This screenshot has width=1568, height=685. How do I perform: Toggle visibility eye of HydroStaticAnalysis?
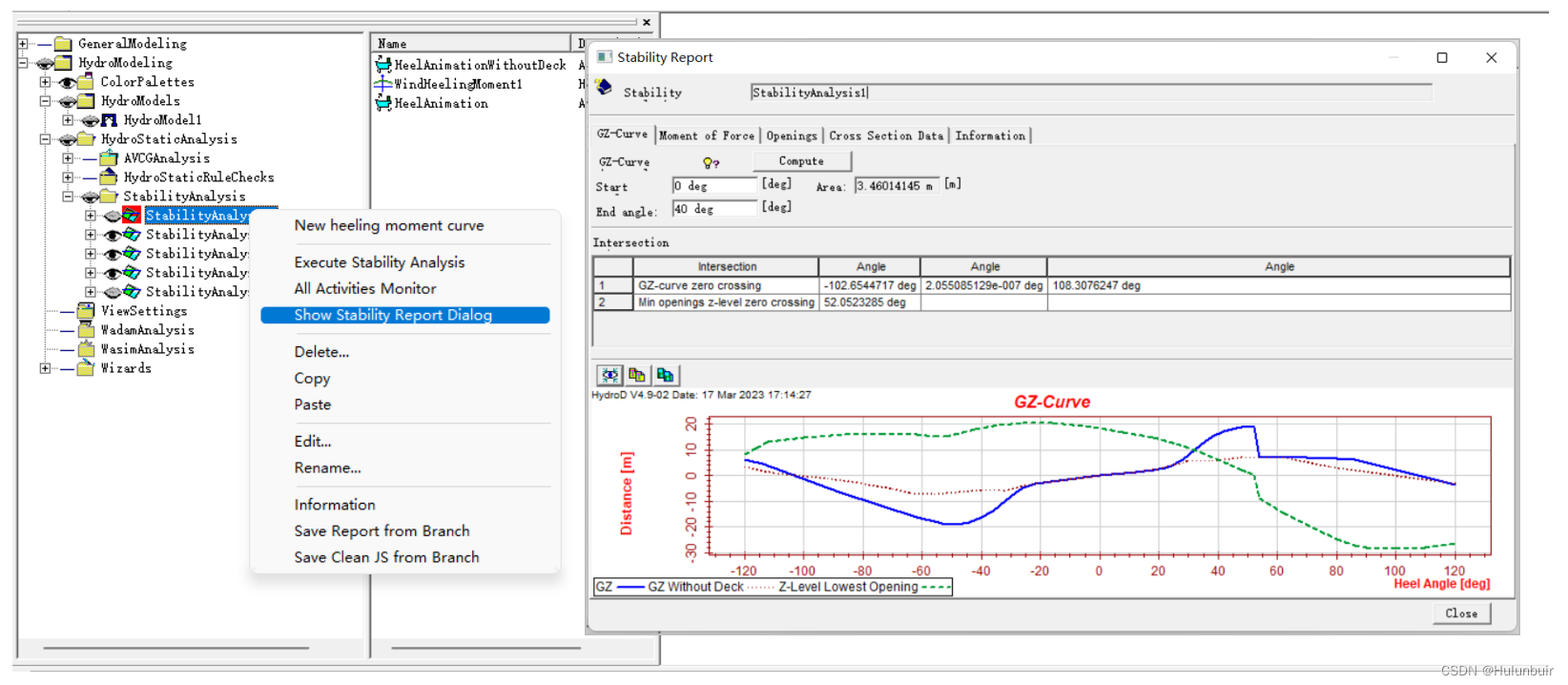[67, 140]
